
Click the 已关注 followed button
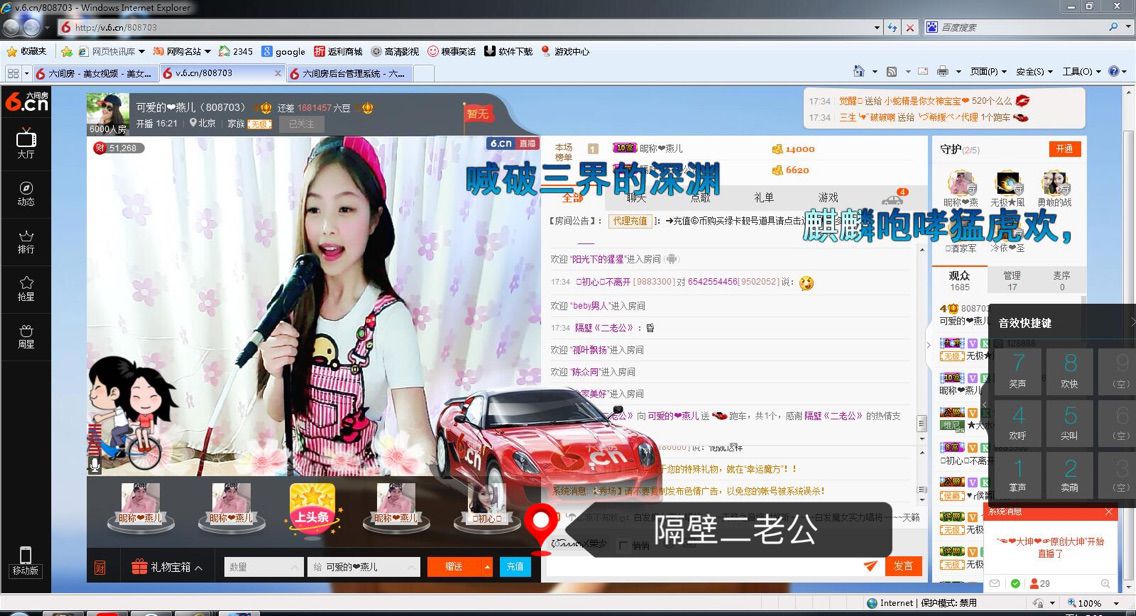click(301, 124)
